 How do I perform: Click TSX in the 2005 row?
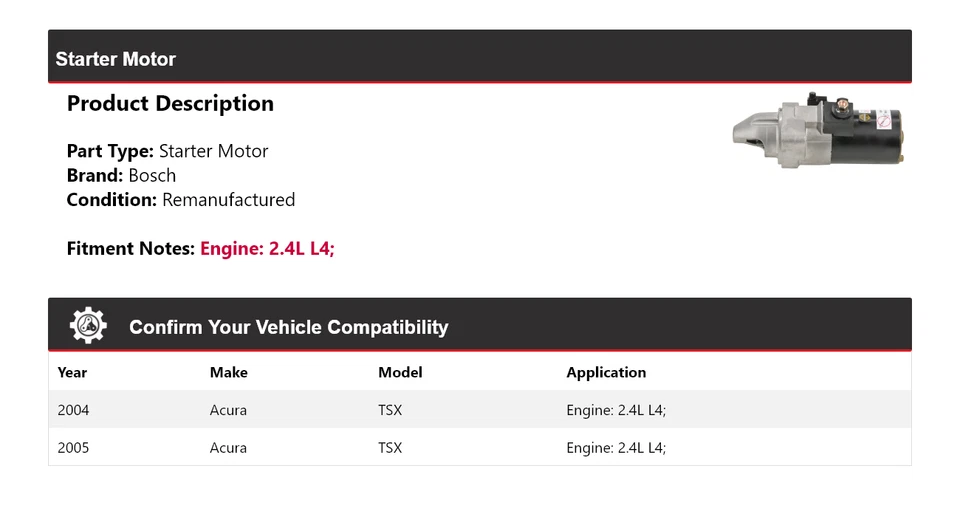point(390,448)
